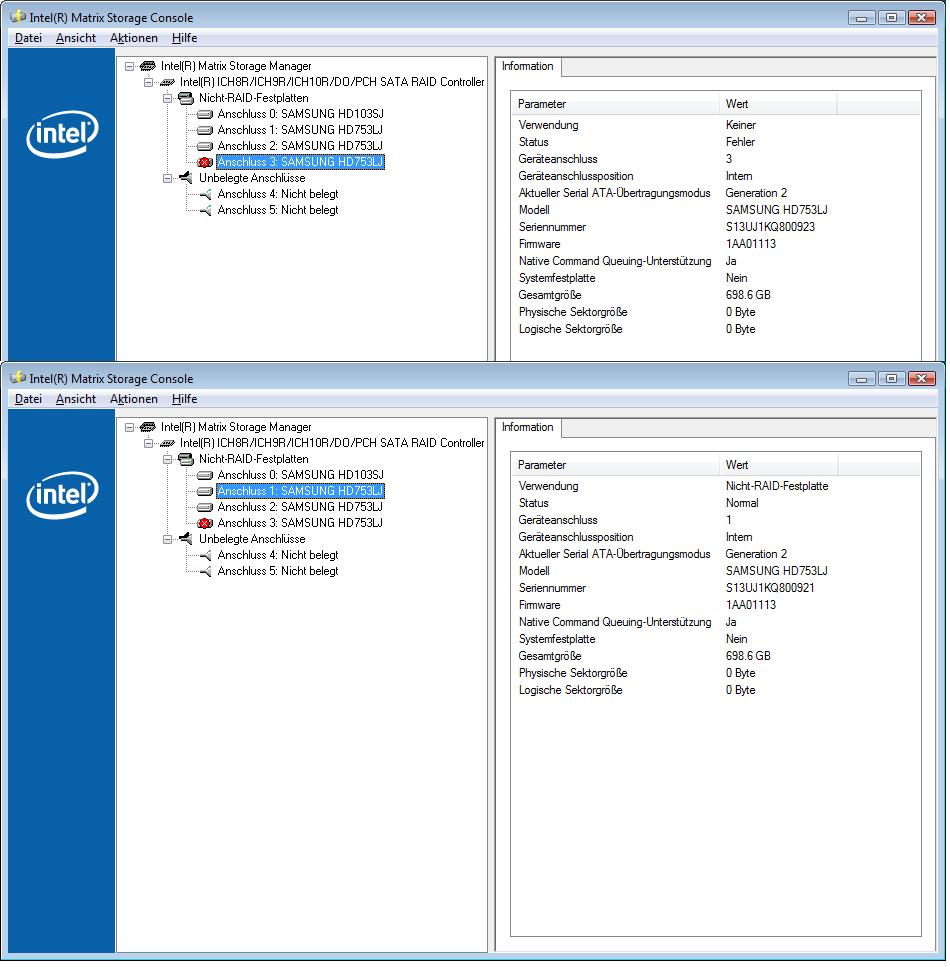
Task: Collapse Matrix Storage Manager node, top window
Action: pyautogui.click(x=129, y=66)
